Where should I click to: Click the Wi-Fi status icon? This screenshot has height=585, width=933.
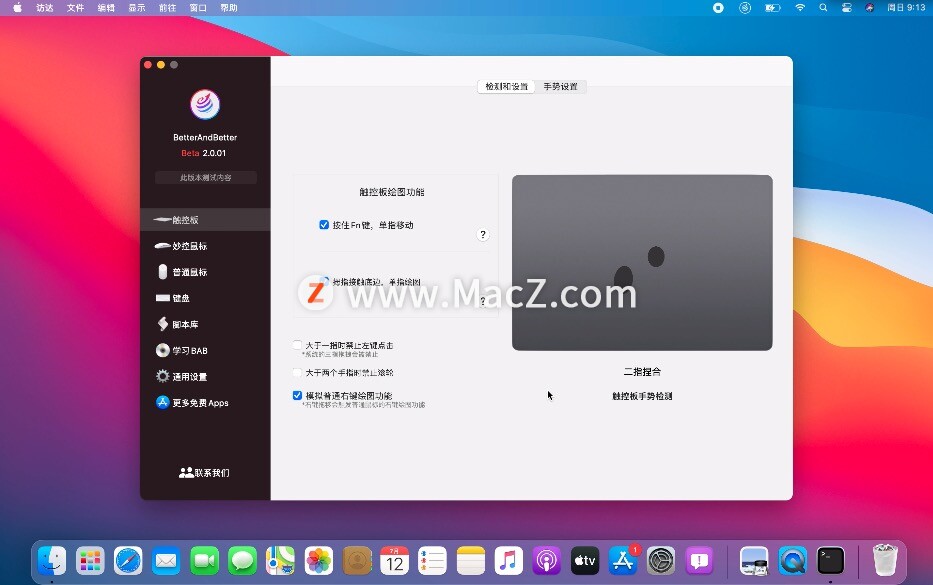[800, 8]
